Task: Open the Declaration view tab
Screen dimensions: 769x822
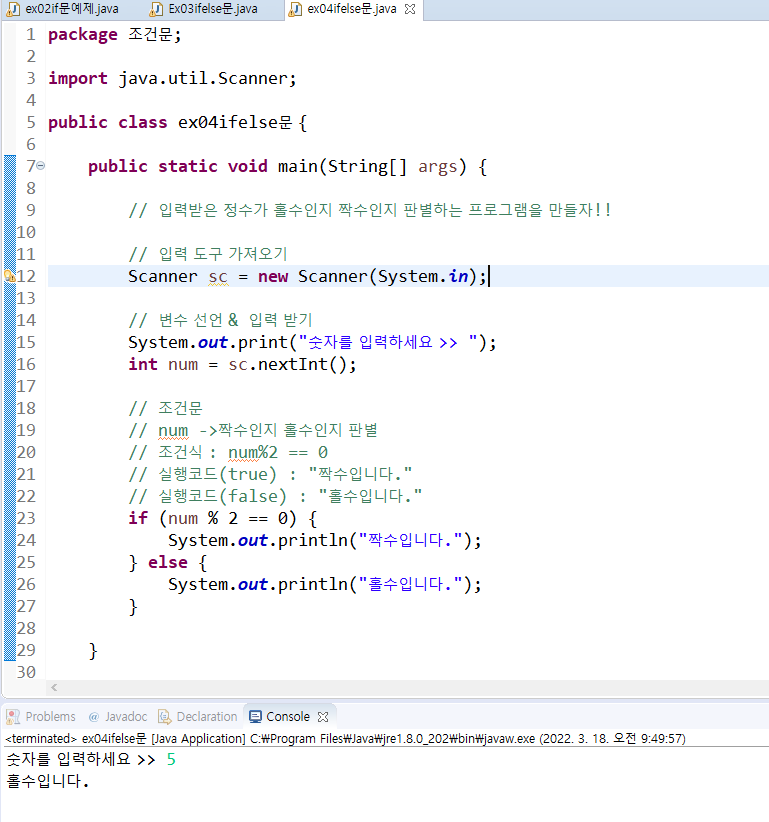Action: 207,716
